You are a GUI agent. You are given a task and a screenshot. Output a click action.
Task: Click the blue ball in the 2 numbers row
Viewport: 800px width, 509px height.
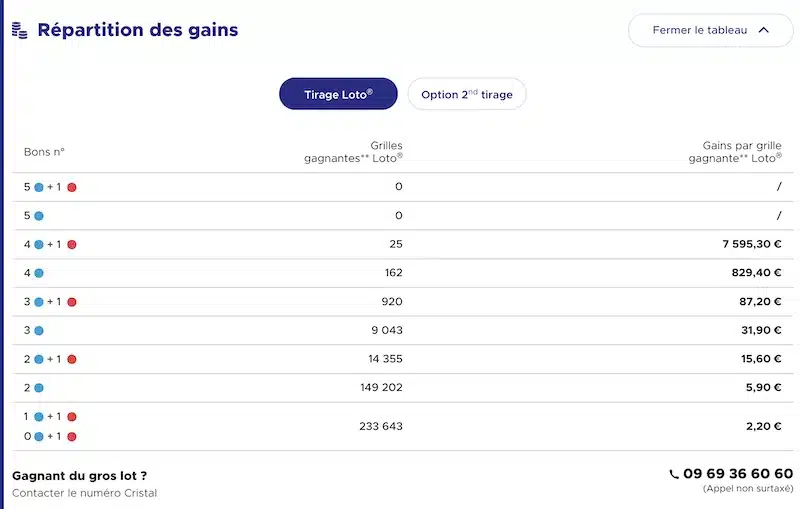(39, 388)
